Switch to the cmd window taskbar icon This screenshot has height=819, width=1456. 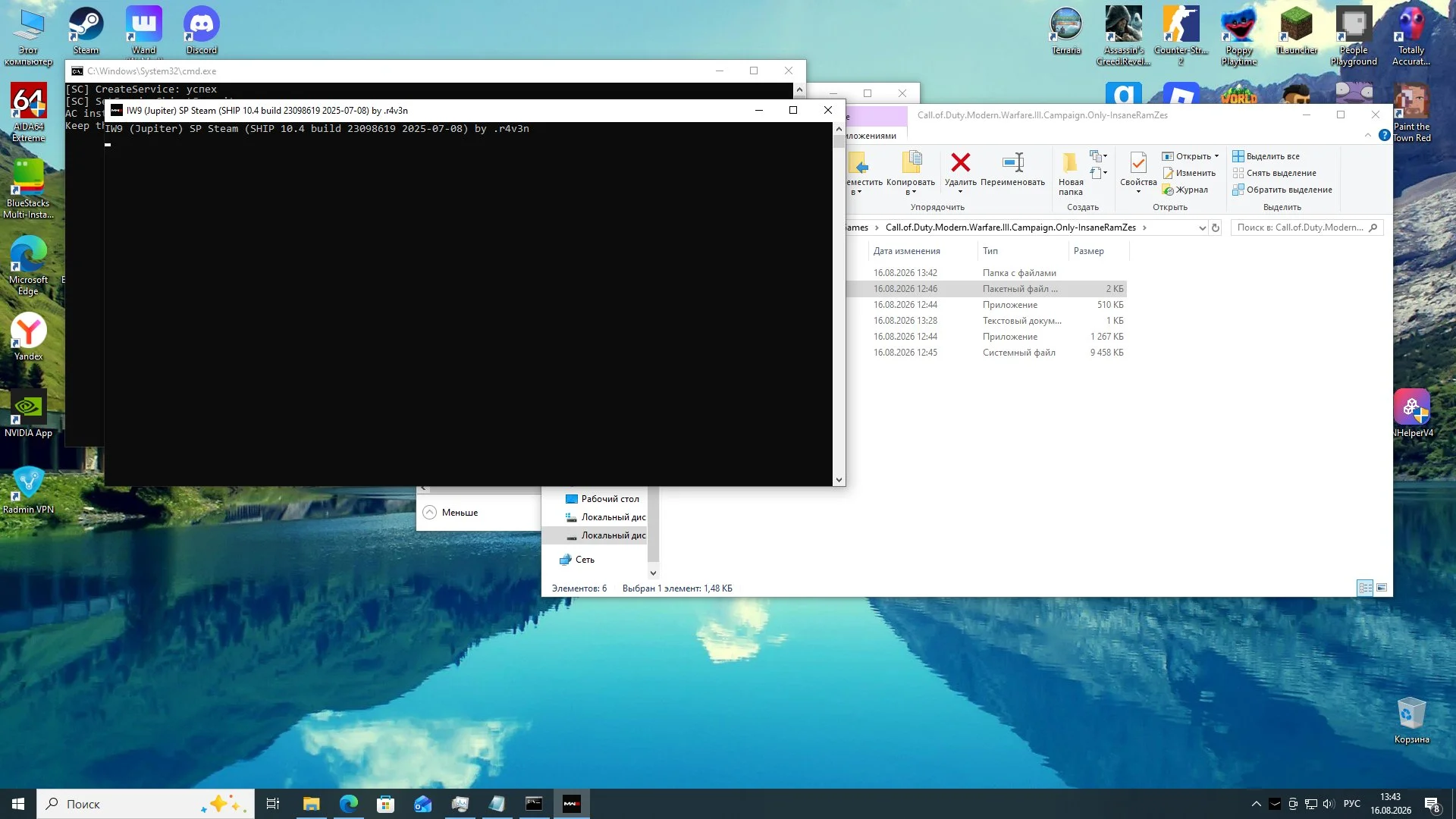click(534, 804)
